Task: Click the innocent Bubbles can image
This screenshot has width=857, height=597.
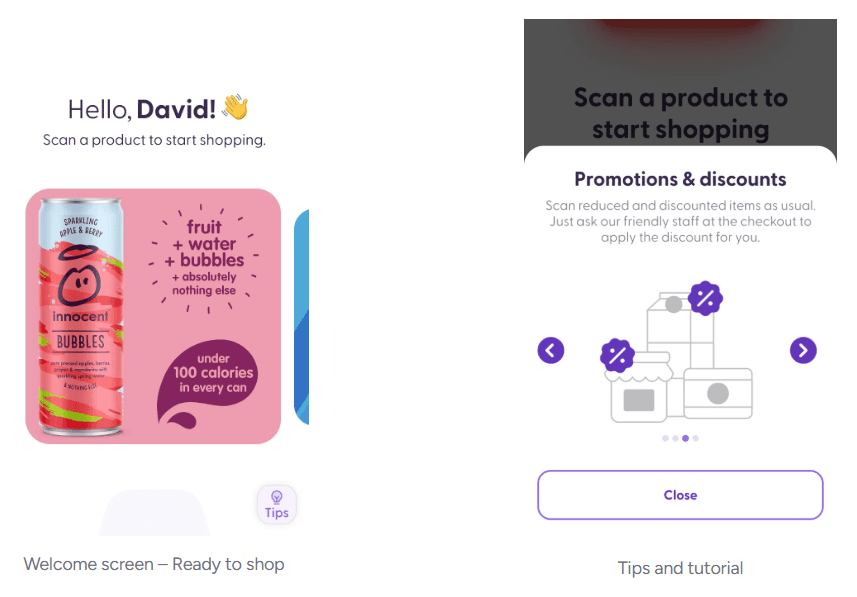Action: (81, 316)
